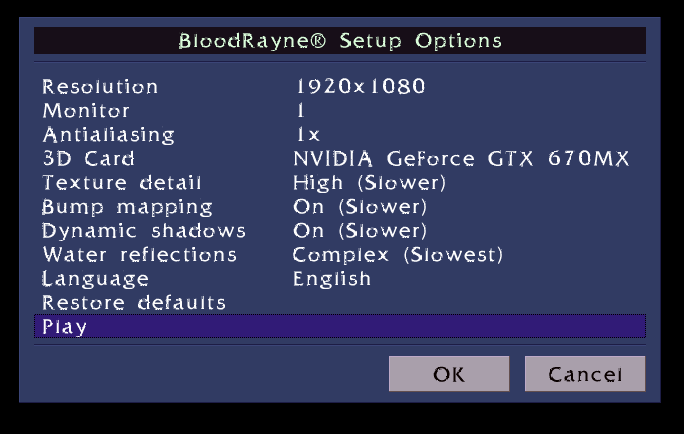Select the Resolution setting label

(100, 87)
